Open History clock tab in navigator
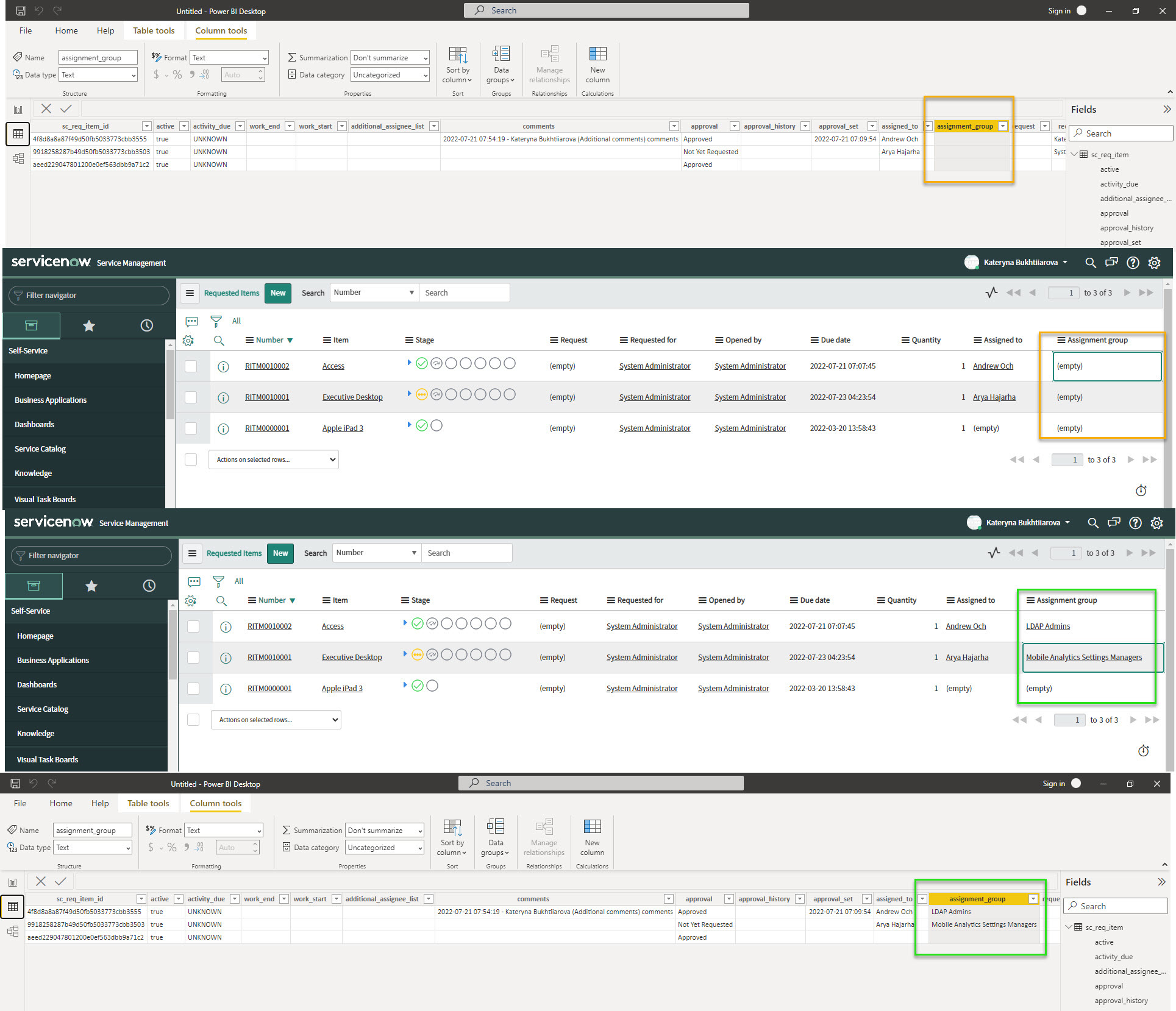Image resolution: width=1176 pixels, height=1011 pixels. [147, 326]
